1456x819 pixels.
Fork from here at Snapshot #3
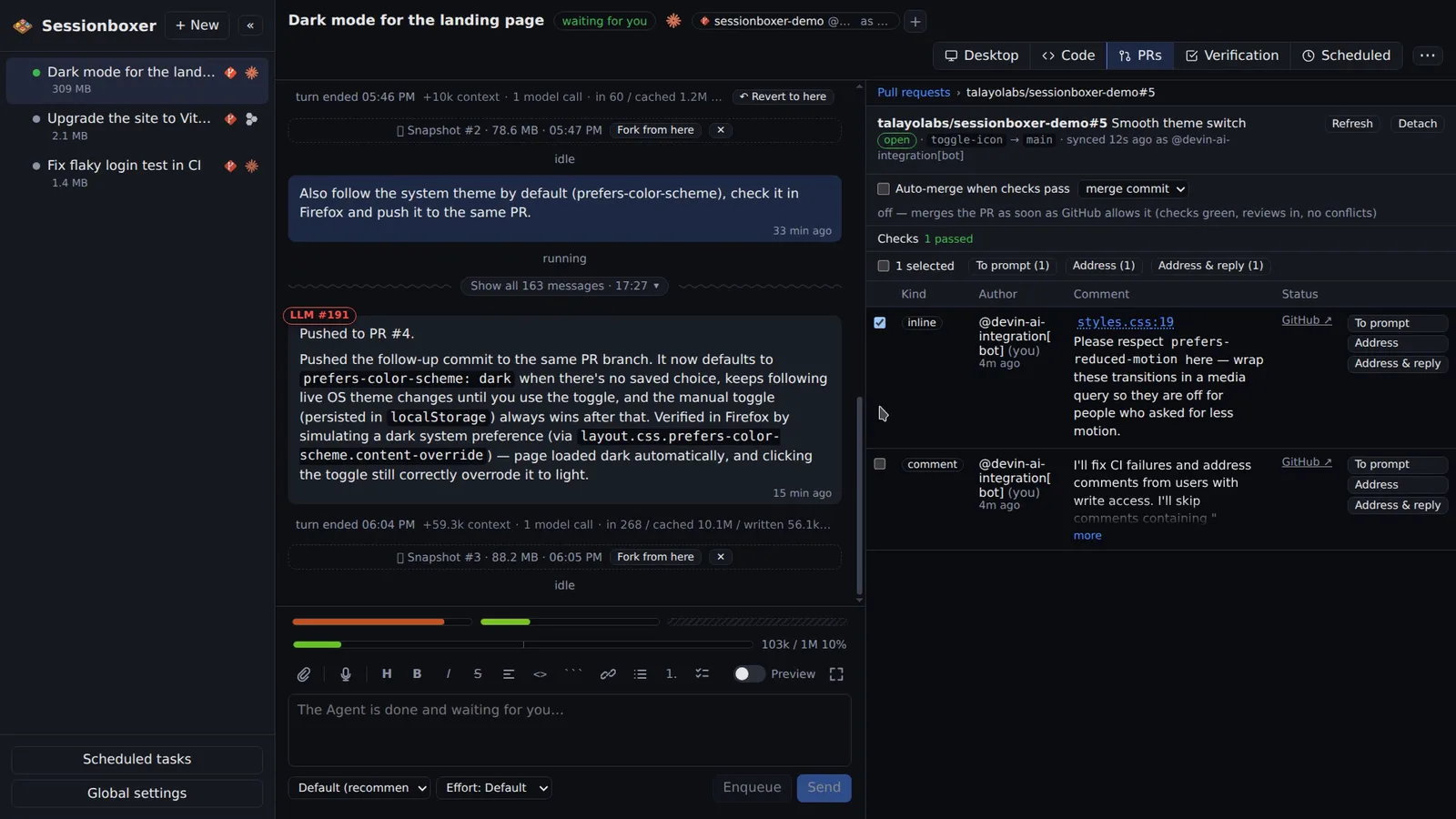tap(655, 557)
